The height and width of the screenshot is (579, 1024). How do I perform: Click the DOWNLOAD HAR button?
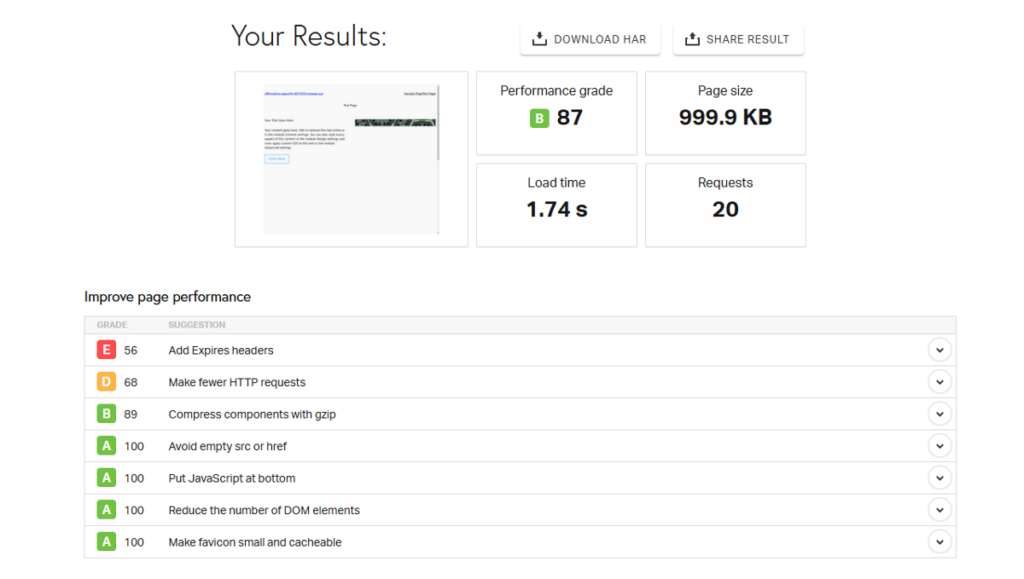point(590,38)
